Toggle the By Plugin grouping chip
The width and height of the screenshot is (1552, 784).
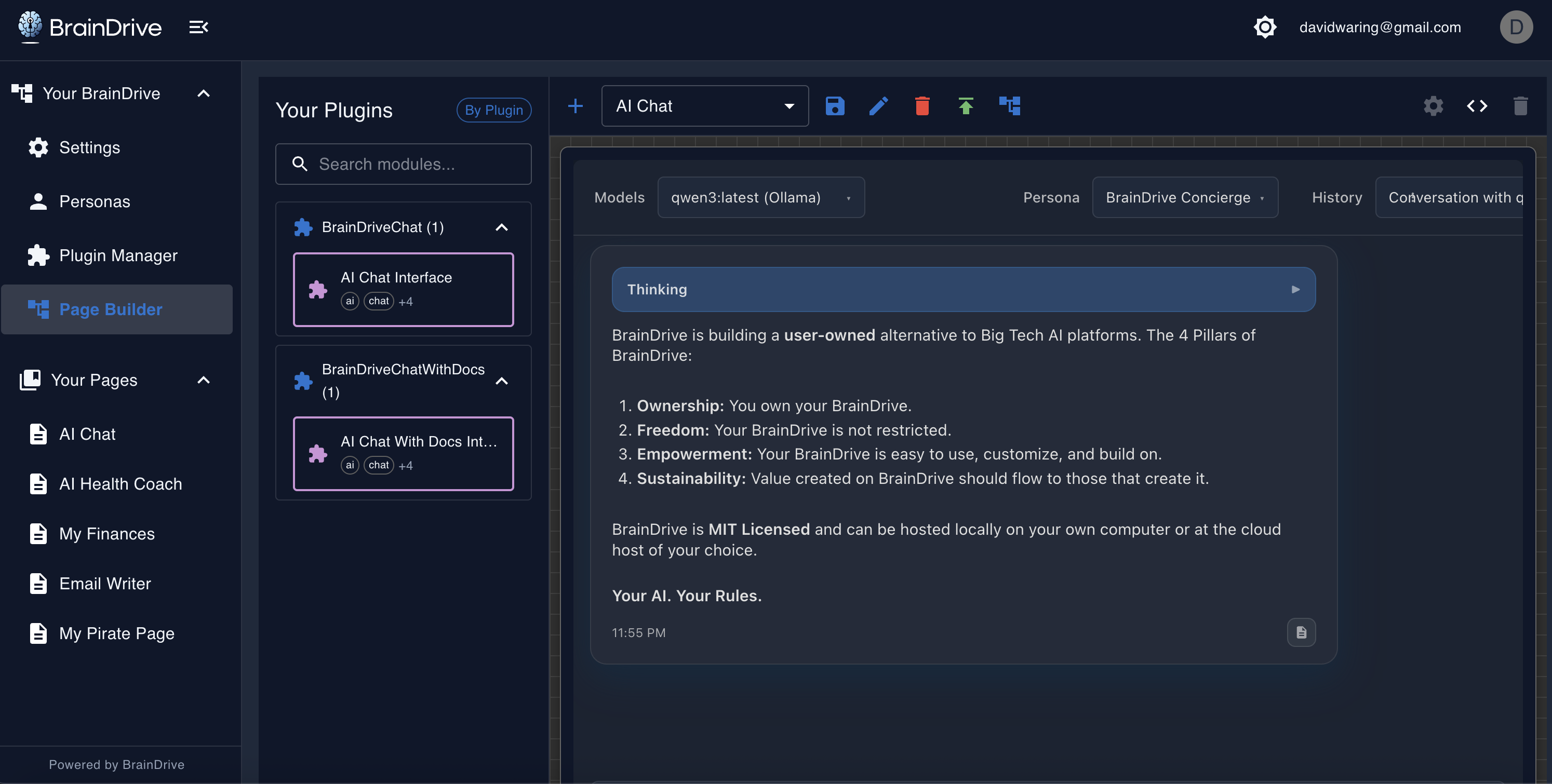493,110
